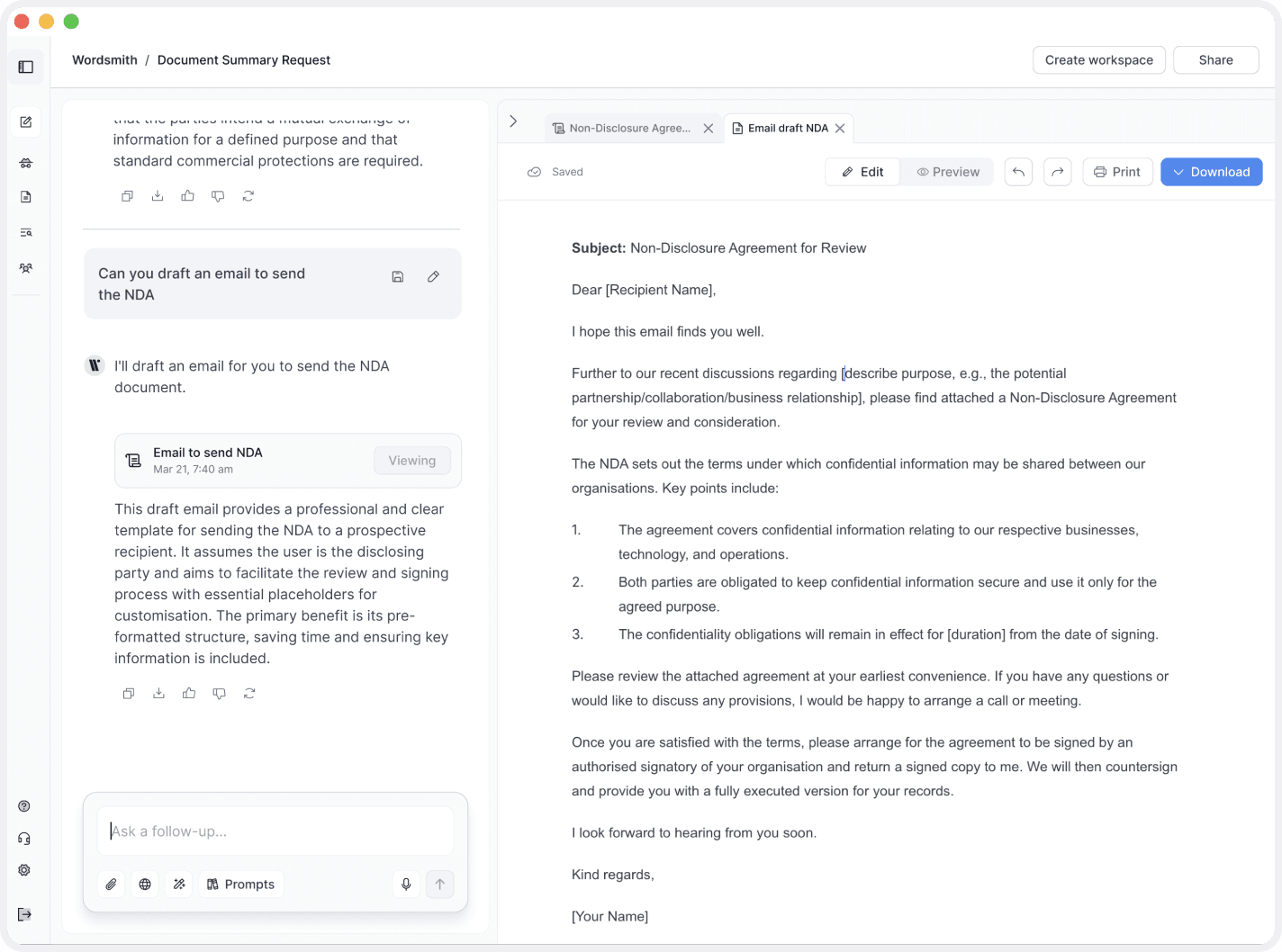Collapse the document panel with chevron
Viewport: 1282px width, 952px height.
tap(513, 121)
